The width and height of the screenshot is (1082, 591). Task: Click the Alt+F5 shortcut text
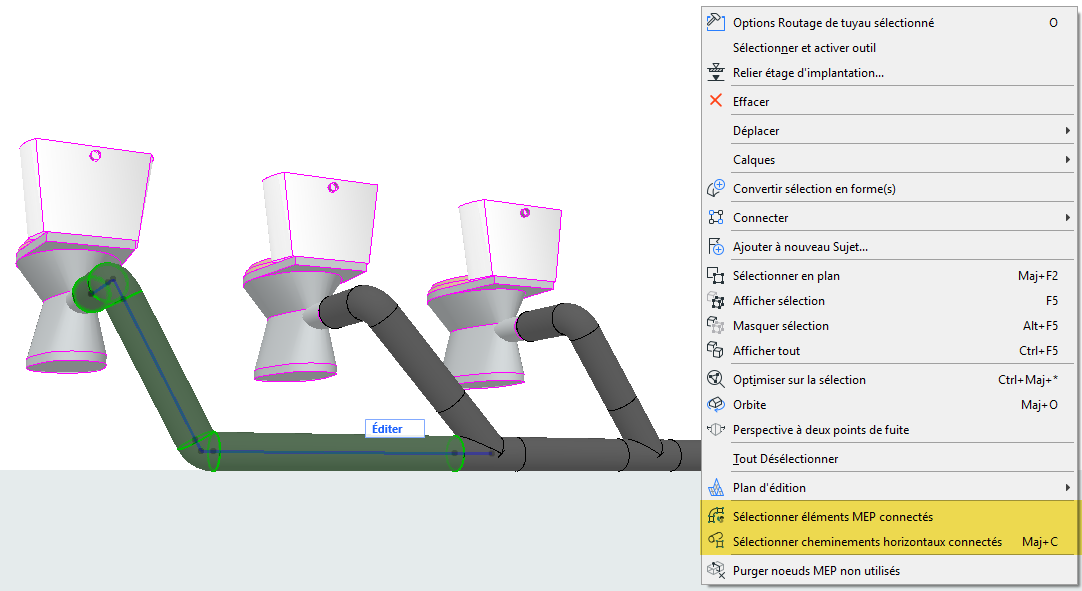1040,326
